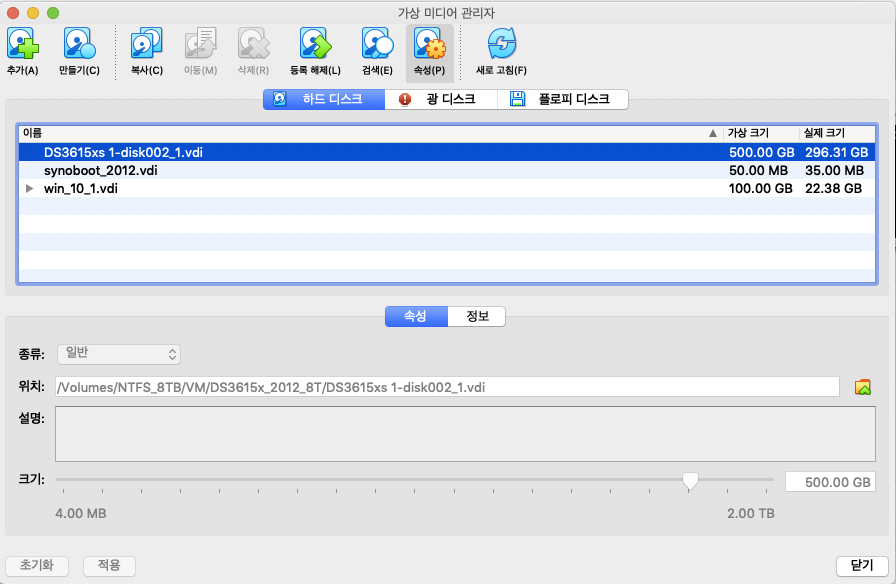Click the 검색(E) search icon

[377, 45]
